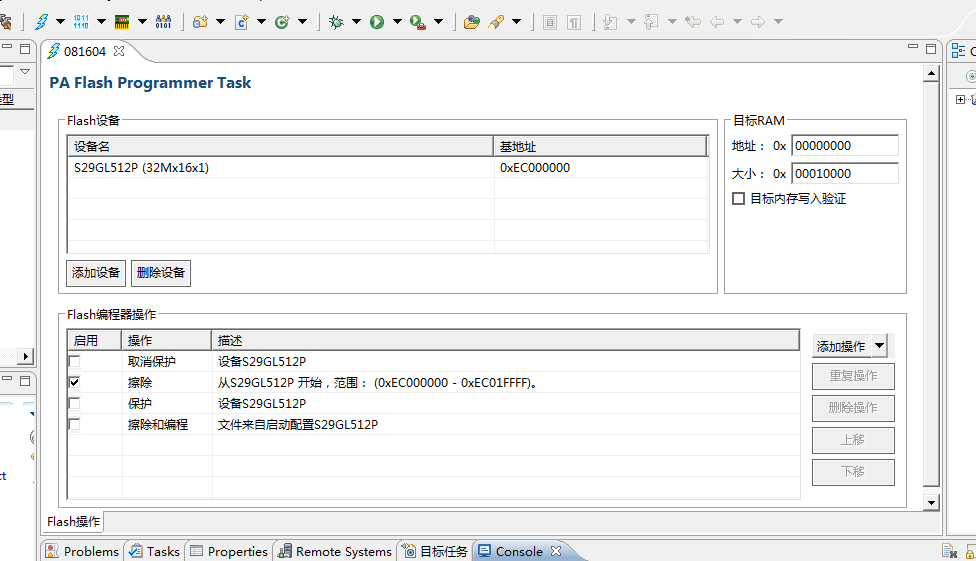Close the 081604 editor tab
Image resolution: width=976 pixels, height=561 pixels.
click(119, 51)
